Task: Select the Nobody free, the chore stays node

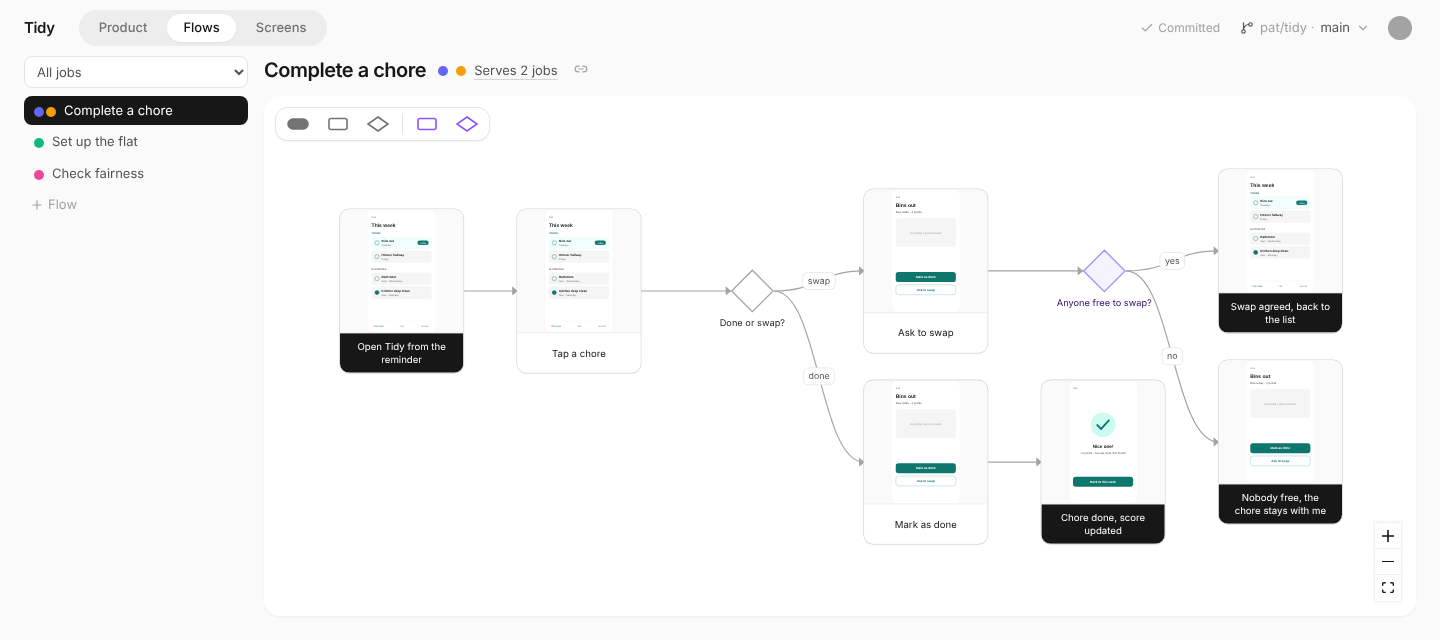Action: 1280,442
